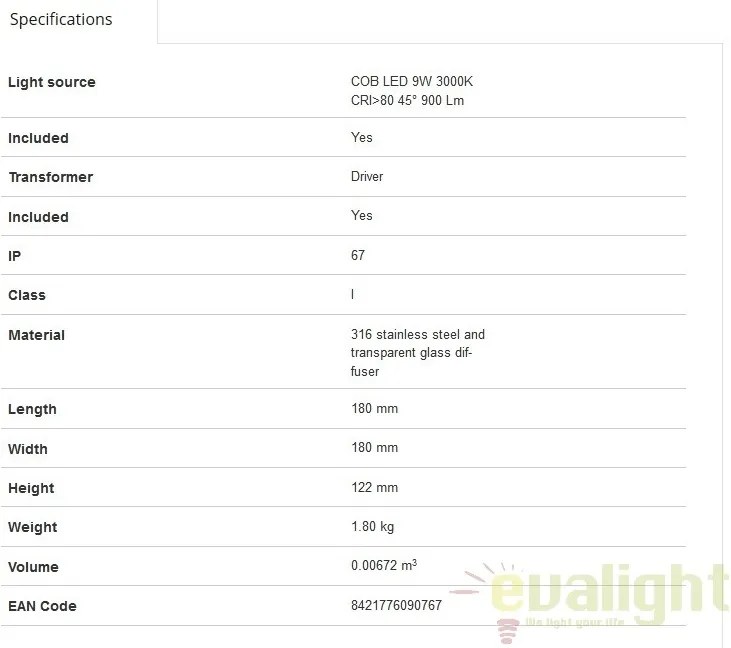Click the IP rating value 67

point(358,255)
